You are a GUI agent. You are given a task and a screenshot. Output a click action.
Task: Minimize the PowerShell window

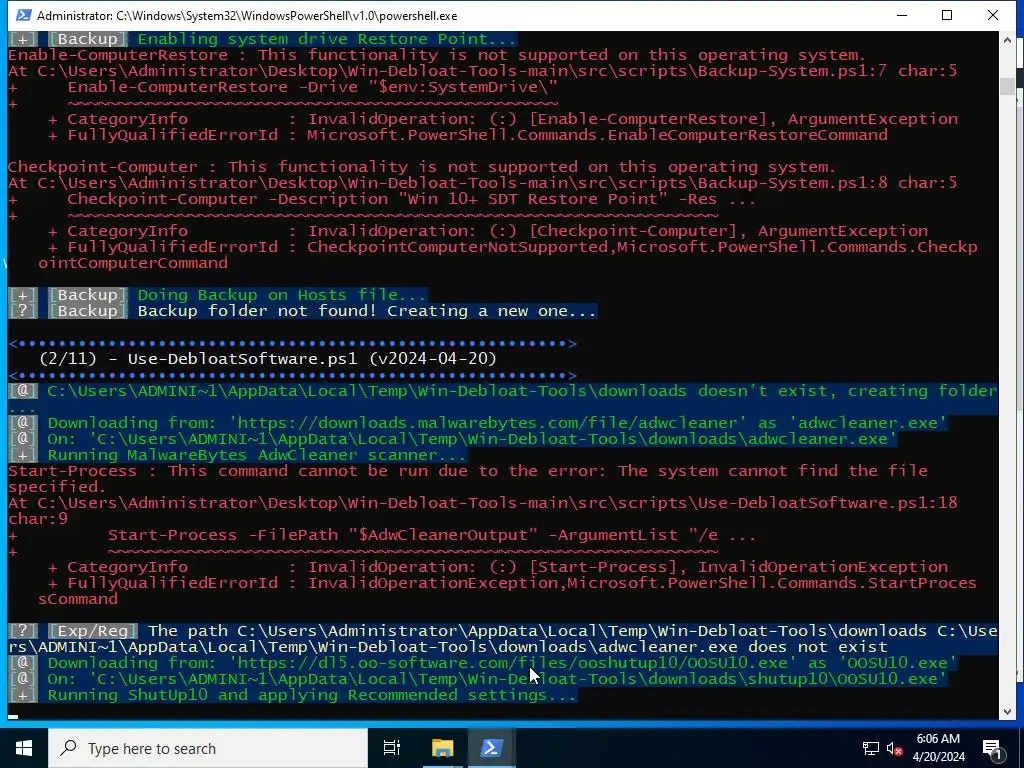coord(902,15)
